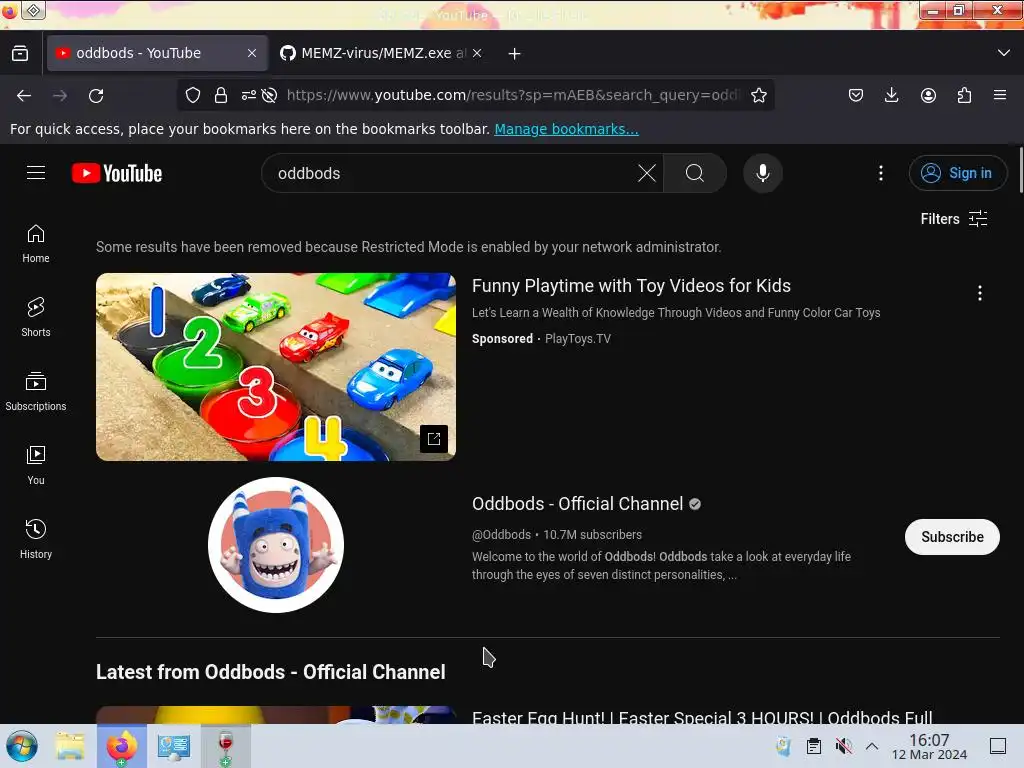Click the external link icon on ad thumbnail
The height and width of the screenshot is (768, 1024).
coord(434,439)
